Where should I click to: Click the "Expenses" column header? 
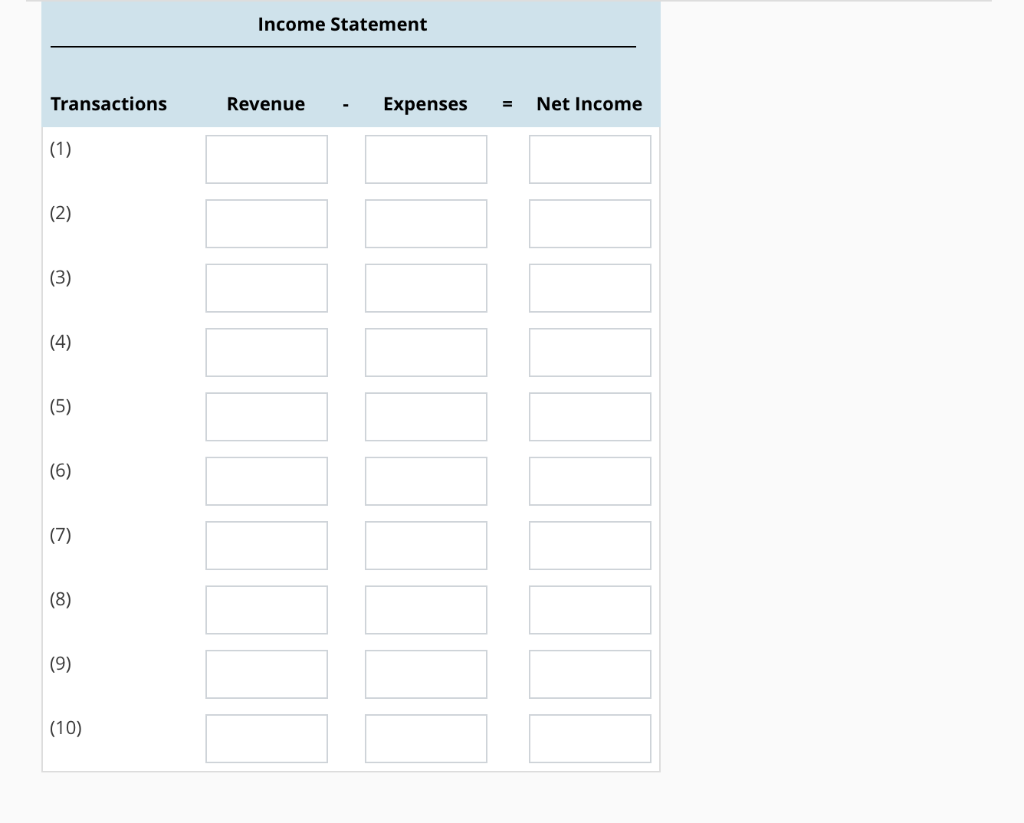click(x=425, y=105)
